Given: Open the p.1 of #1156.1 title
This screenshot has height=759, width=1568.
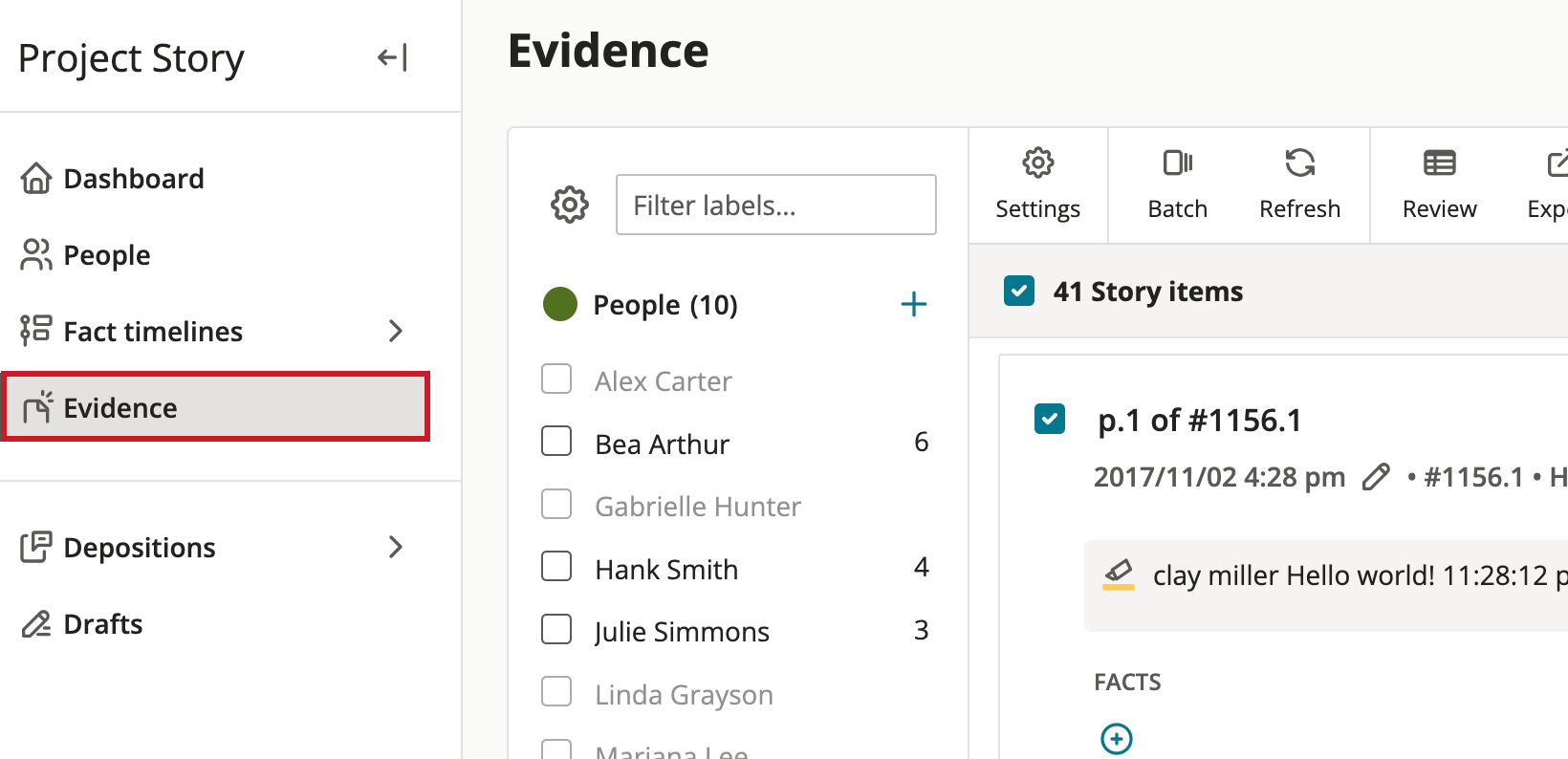Looking at the screenshot, I should (x=1200, y=421).
